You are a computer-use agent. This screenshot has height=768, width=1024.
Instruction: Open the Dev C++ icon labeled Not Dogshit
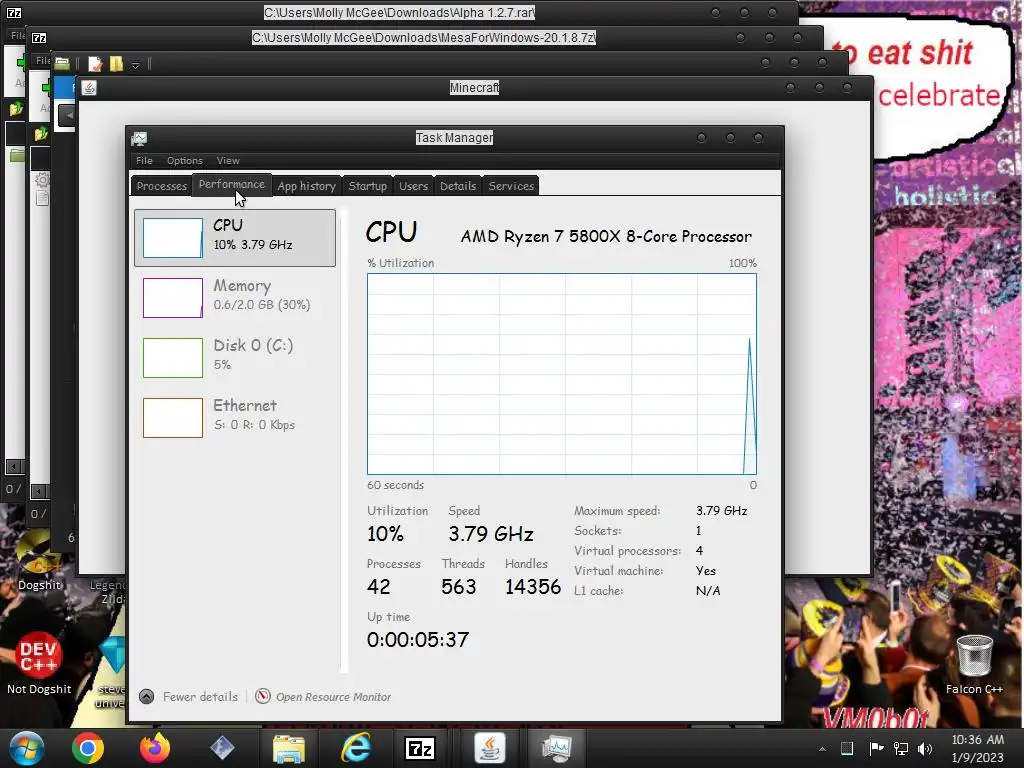pyautogui.click(x=39, y=663)
